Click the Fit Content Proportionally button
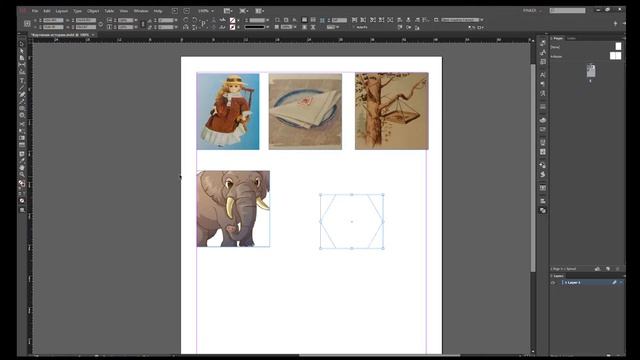This screenshot has height=360, width=640. [x=363, y=20]
